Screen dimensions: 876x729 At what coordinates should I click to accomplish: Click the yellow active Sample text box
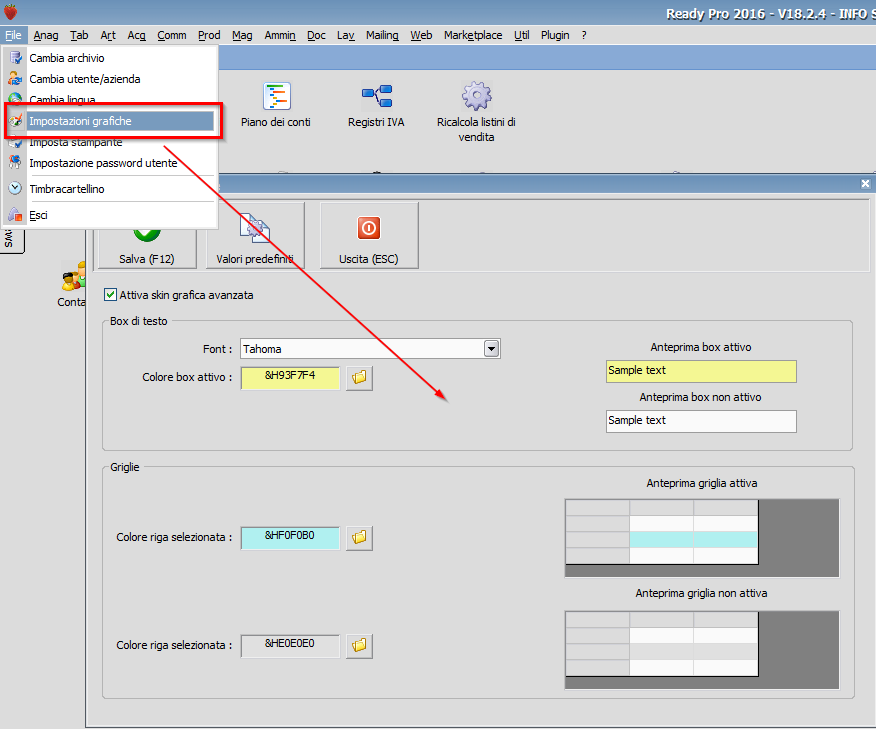(x=701, y=371)
